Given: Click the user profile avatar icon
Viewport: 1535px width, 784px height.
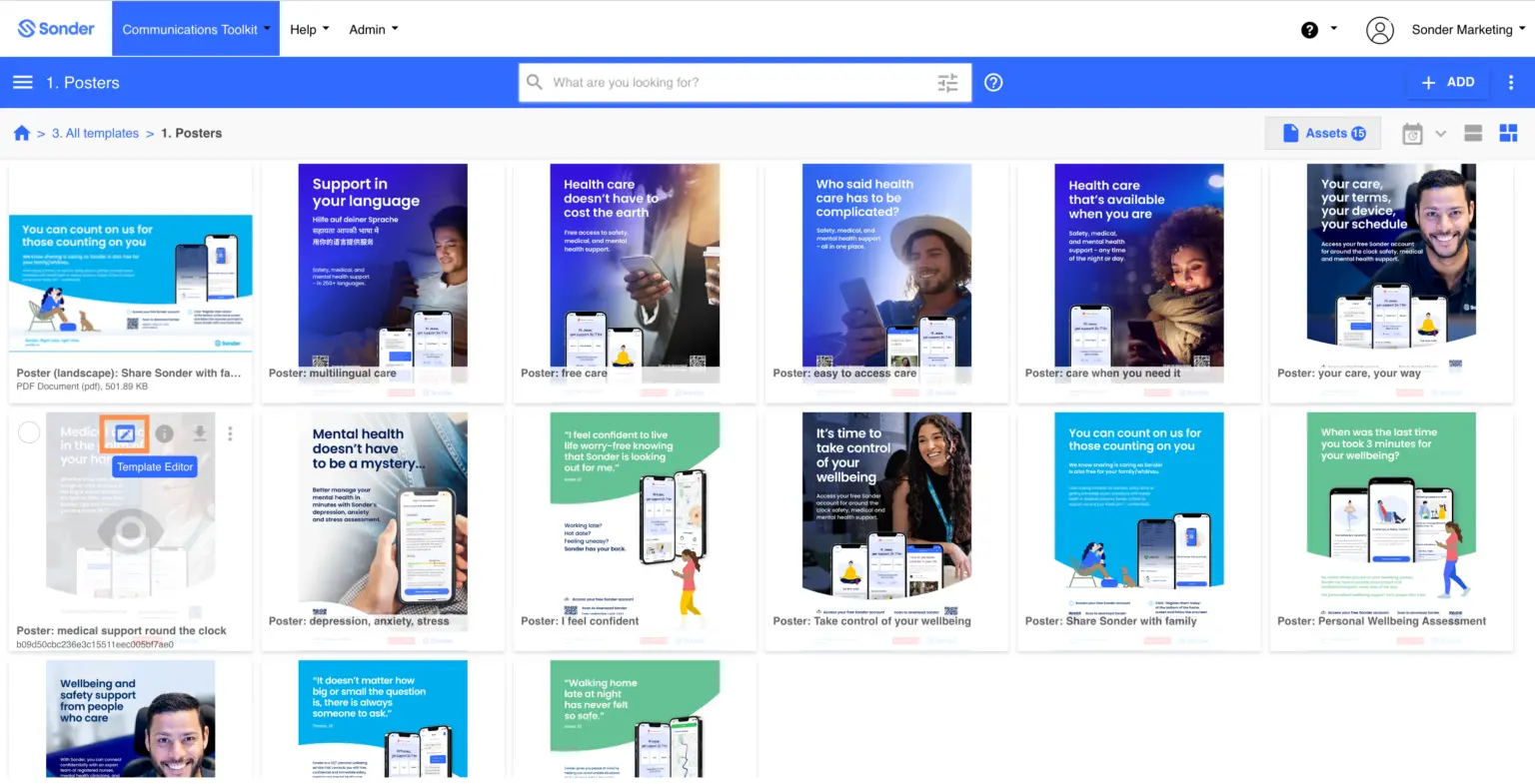Looking at the screenshot, I should pyautogui.click(x=1380, y=30).
